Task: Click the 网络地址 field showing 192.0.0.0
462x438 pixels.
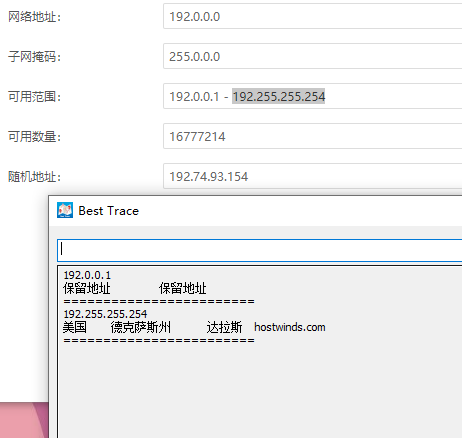Action: tap(313, 16)
